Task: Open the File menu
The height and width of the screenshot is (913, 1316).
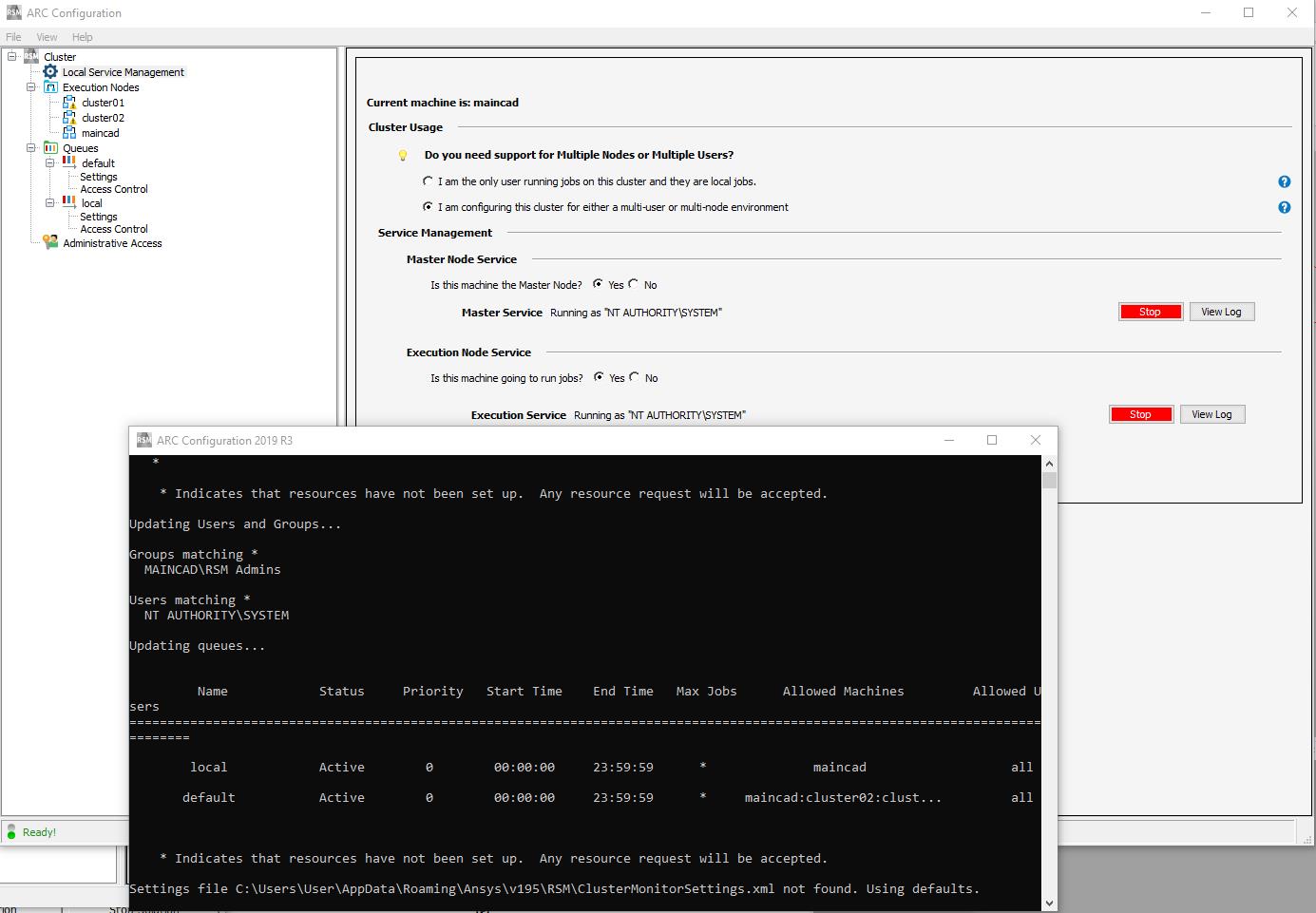Action: click(13, 37)
